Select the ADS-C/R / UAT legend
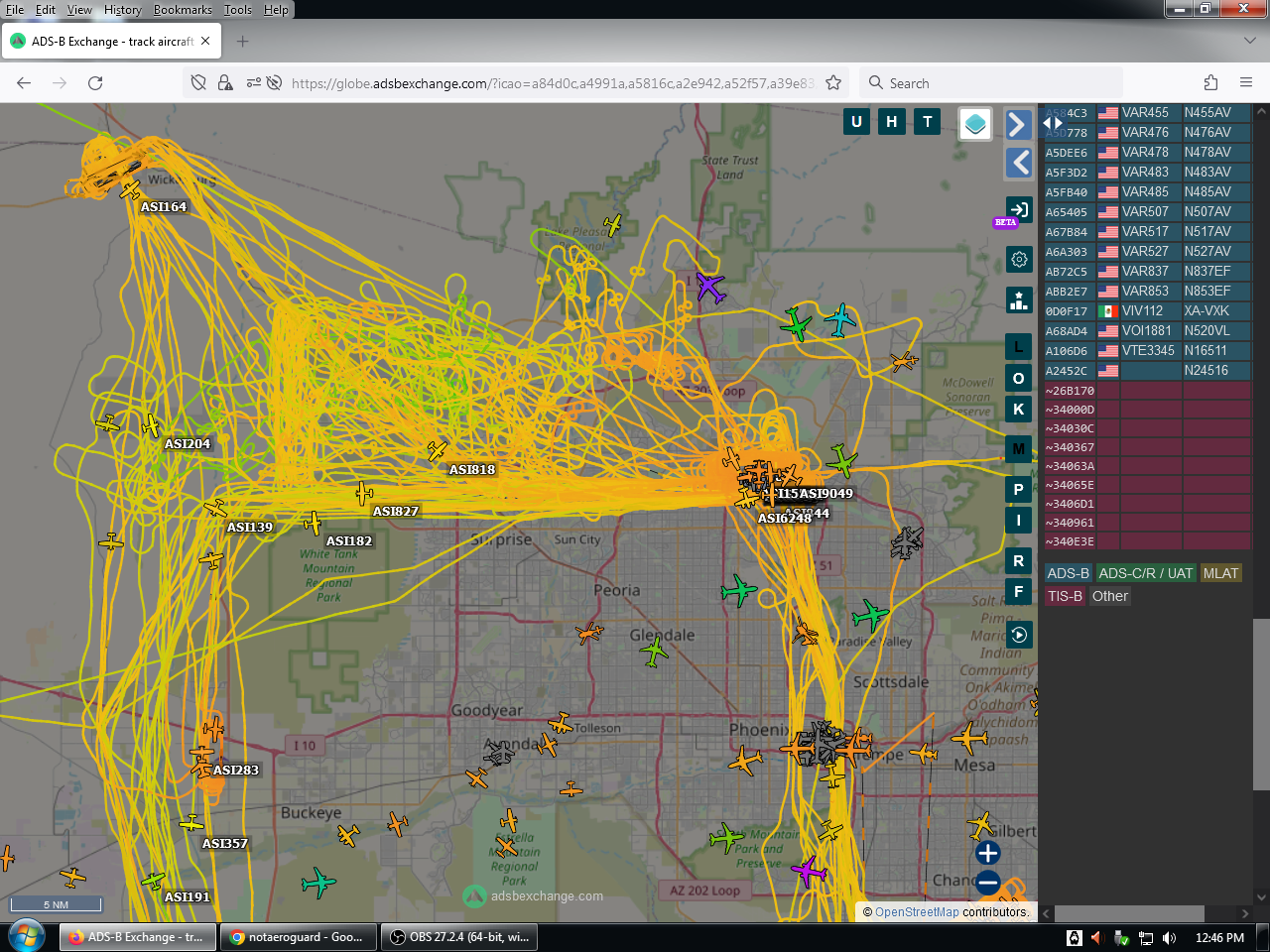 pyautogui.click(x=1146, y=573)
